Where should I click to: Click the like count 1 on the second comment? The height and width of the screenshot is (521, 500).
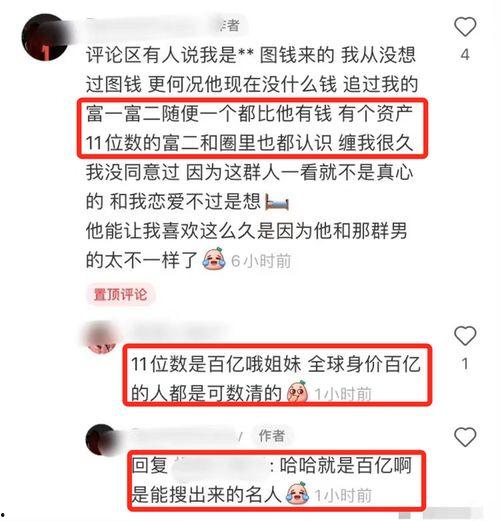[x=465, y=364]
